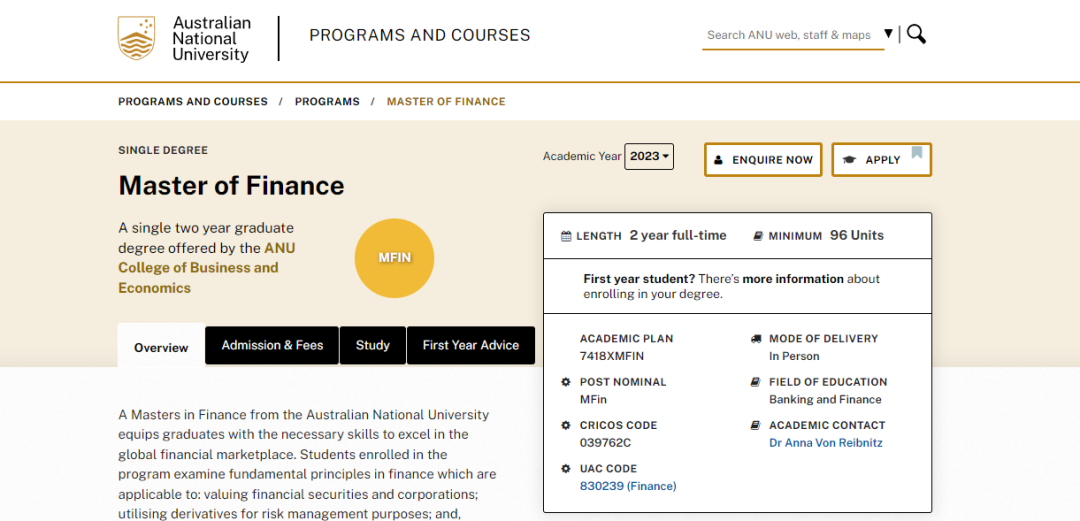Click the Master of Finance heading
The height and width of the screenshot is (521, 1080).
tap(231, 185)
